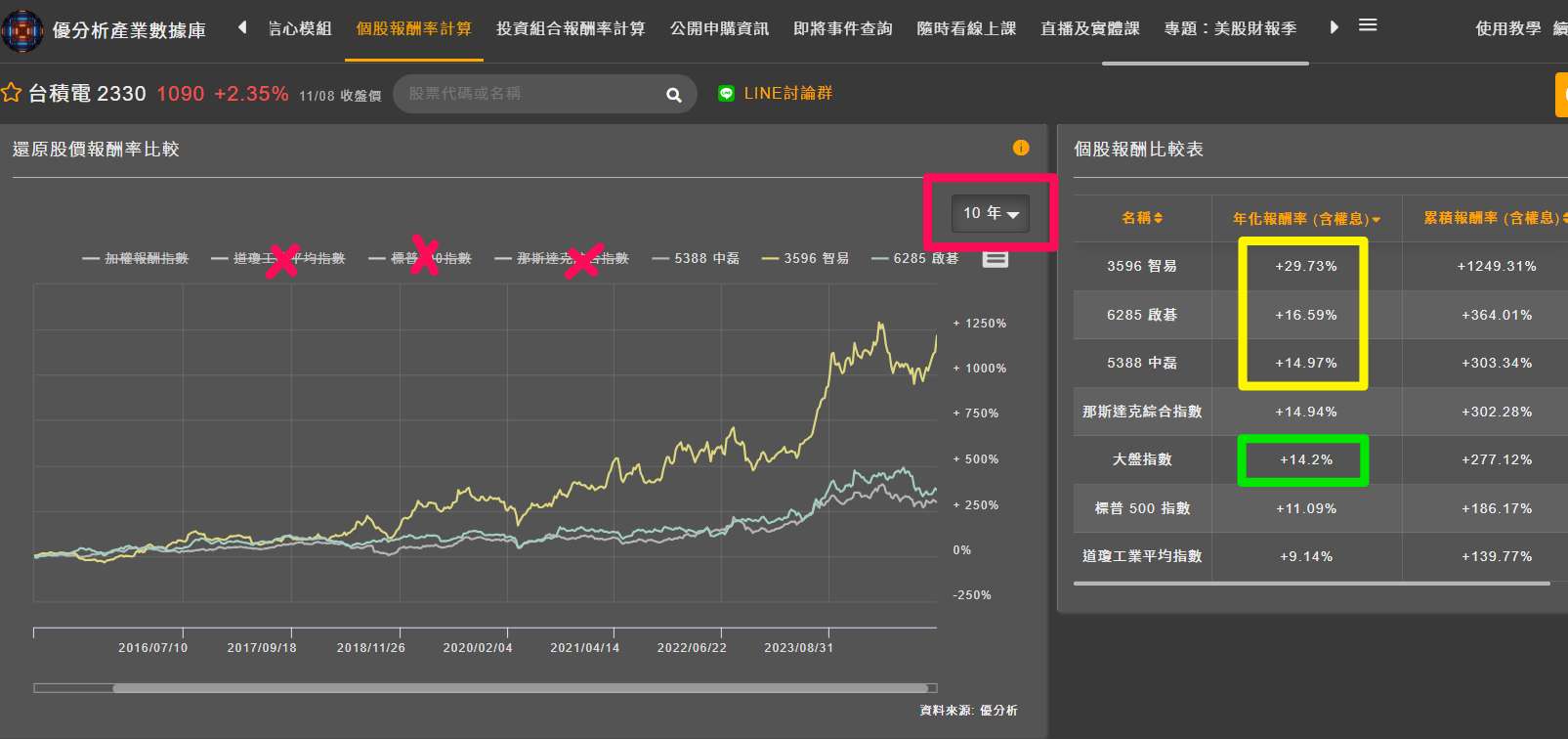Open the 優分析產業數據庫 home link
The image size is (1568, 739).
[x=129, y=30]
